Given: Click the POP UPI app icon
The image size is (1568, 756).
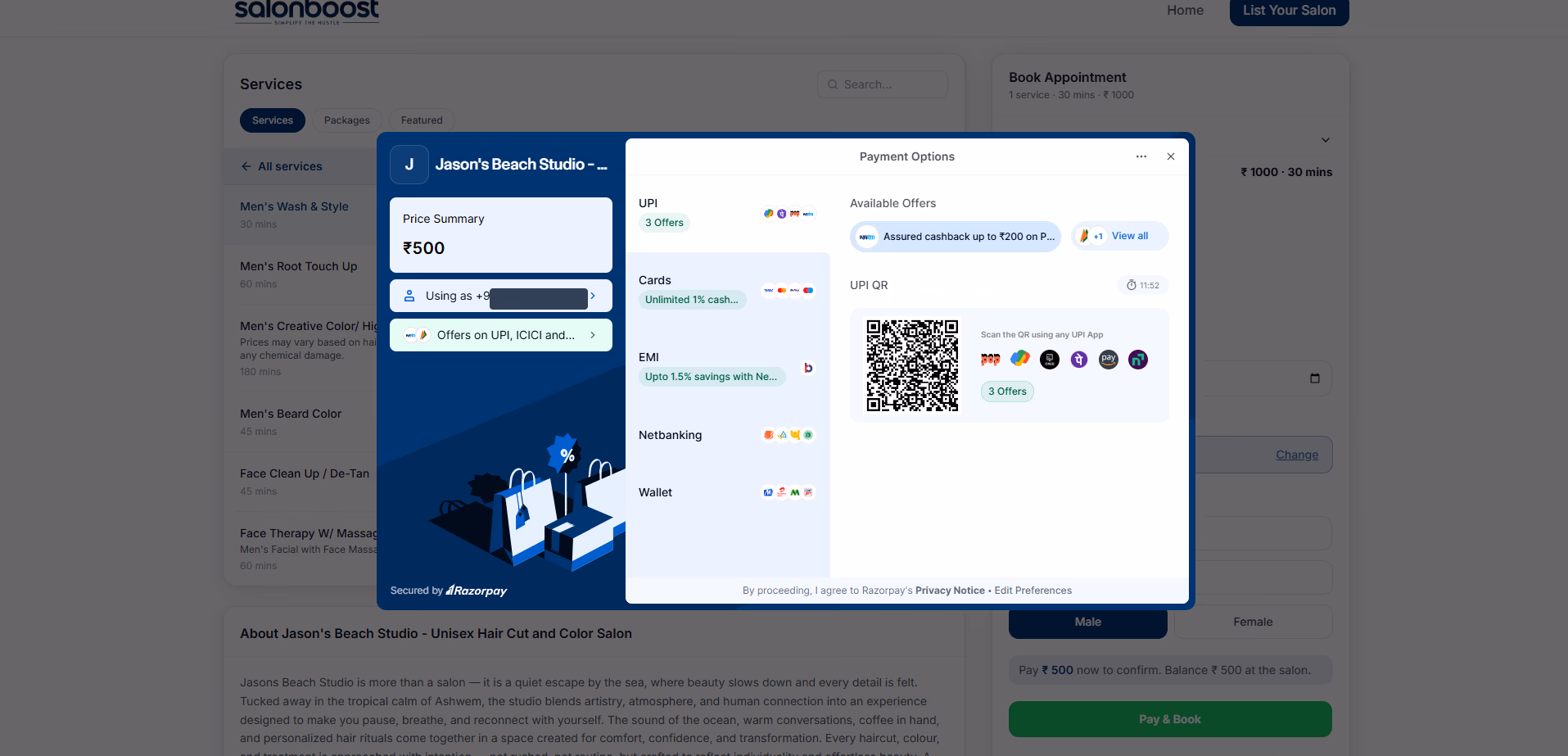Looking at the screenshot, I should point(991,360).
